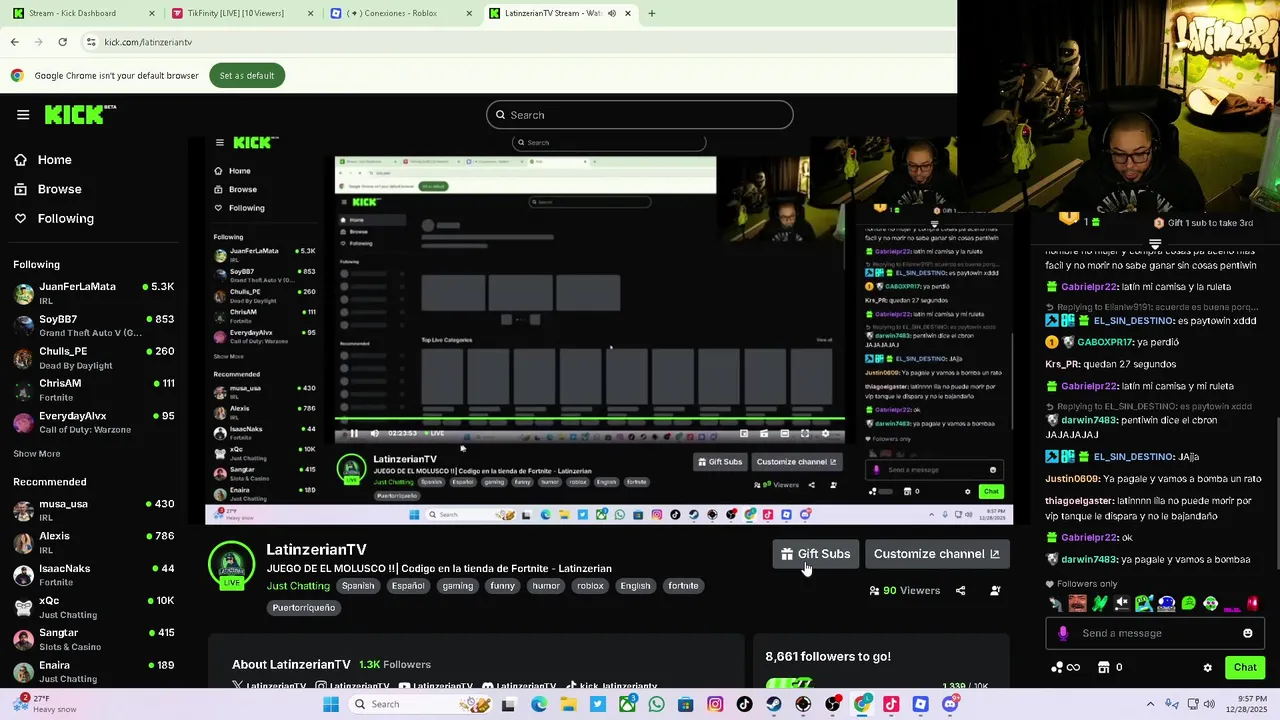This screenshot has height=720, width=1280.
Task: Click the user icon beside share
Action: tap(995, 591)
